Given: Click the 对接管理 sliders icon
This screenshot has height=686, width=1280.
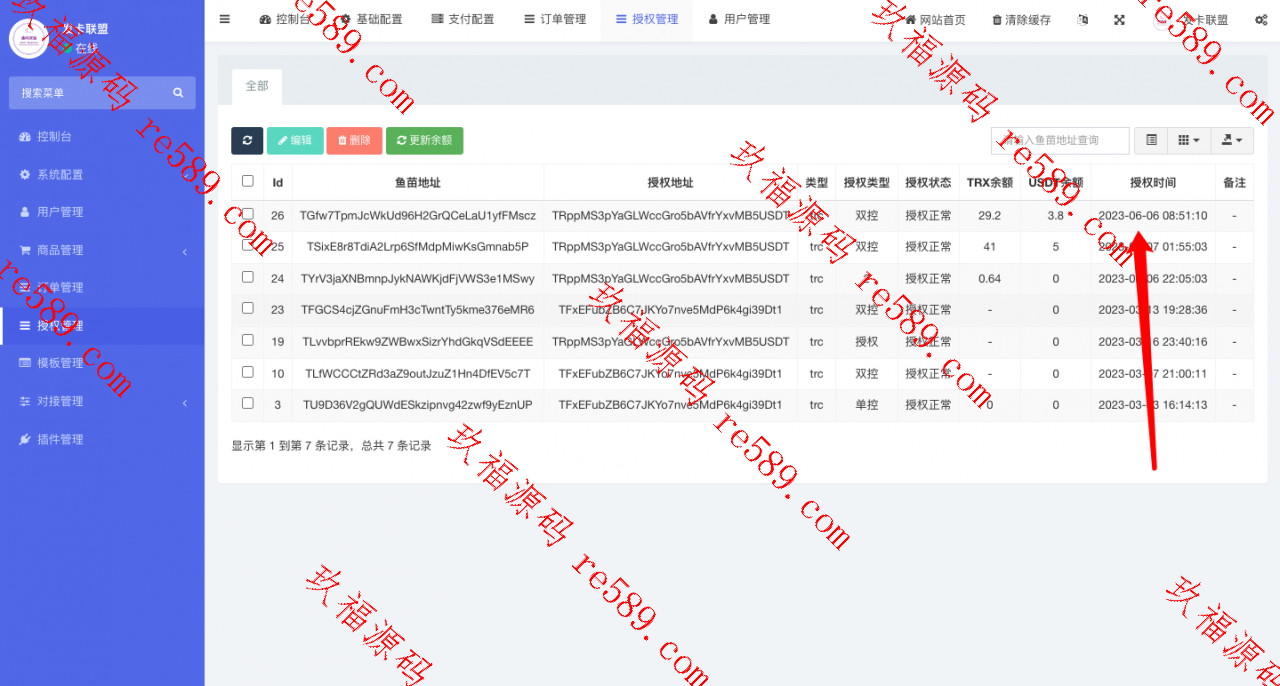Looking at the screenshot, I should [25, 401].
